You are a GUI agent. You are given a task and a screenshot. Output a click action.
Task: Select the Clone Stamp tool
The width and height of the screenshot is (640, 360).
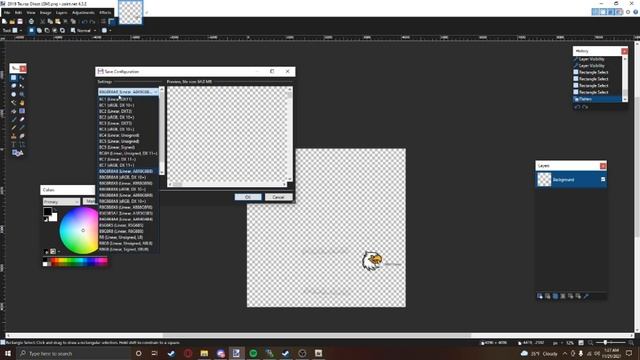tap(13, 136)
